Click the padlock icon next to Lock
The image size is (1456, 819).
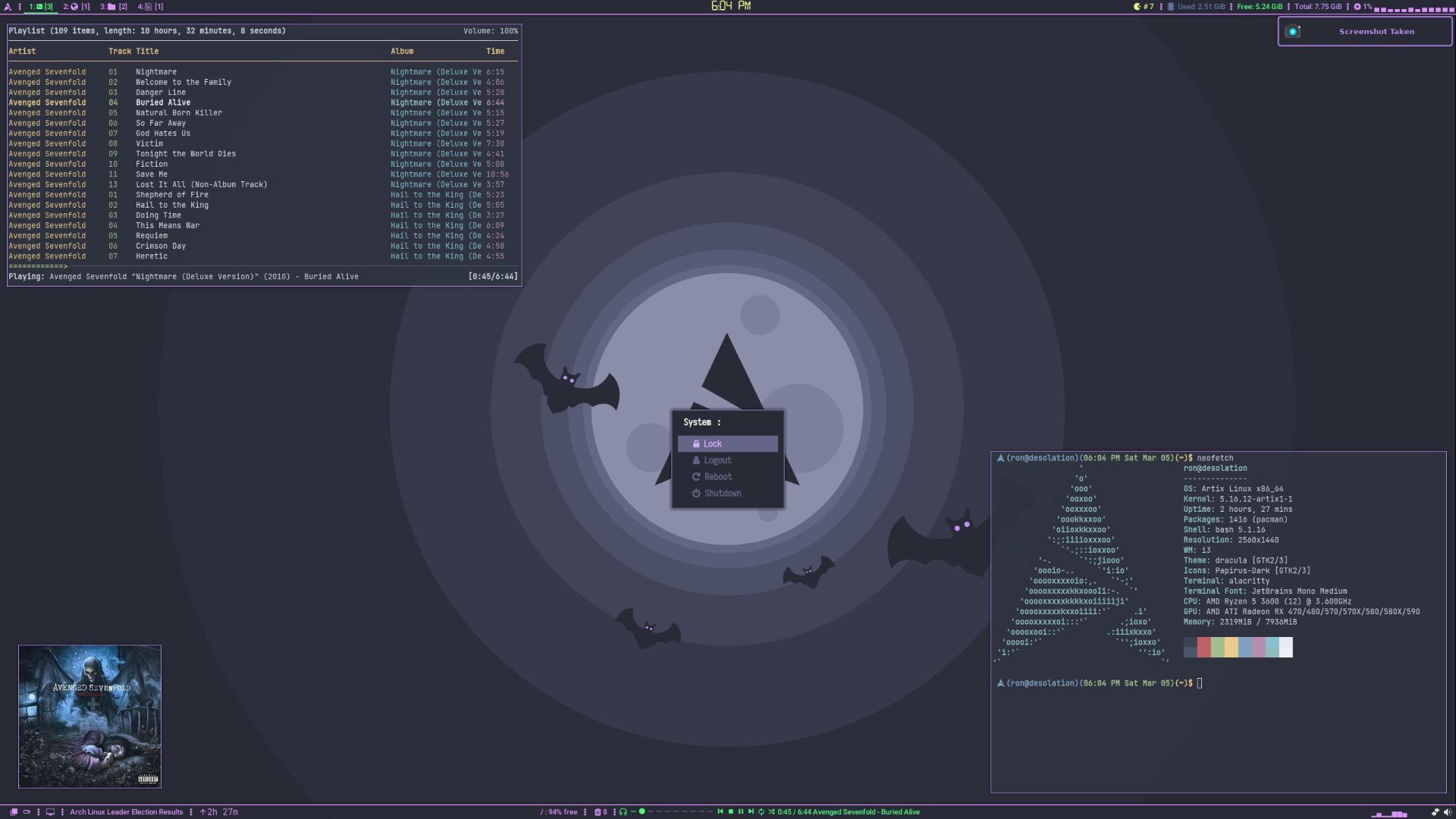tap(696, 444)
